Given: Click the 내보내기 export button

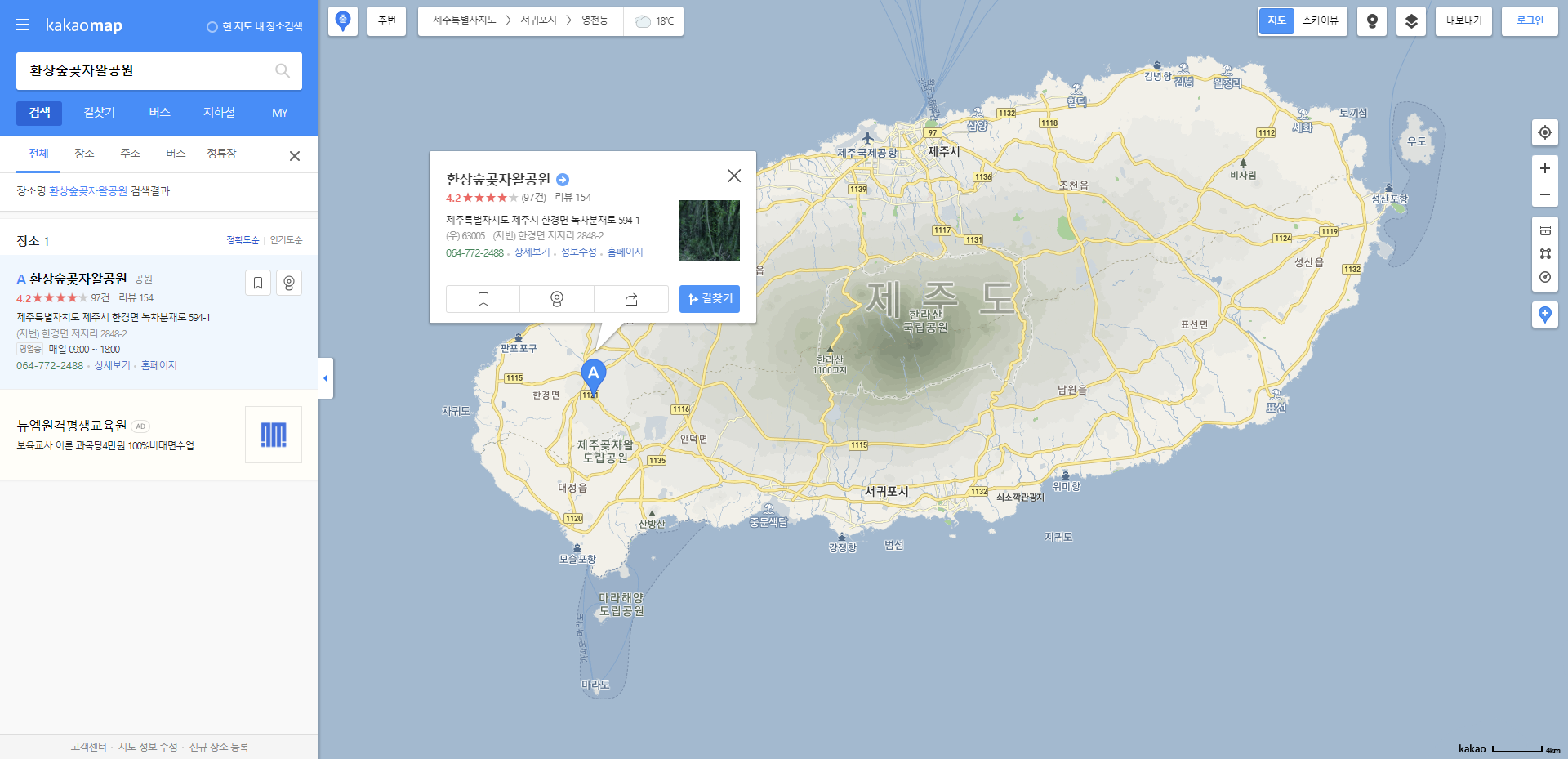Looking at the screenshot, I should (1464, 21).
